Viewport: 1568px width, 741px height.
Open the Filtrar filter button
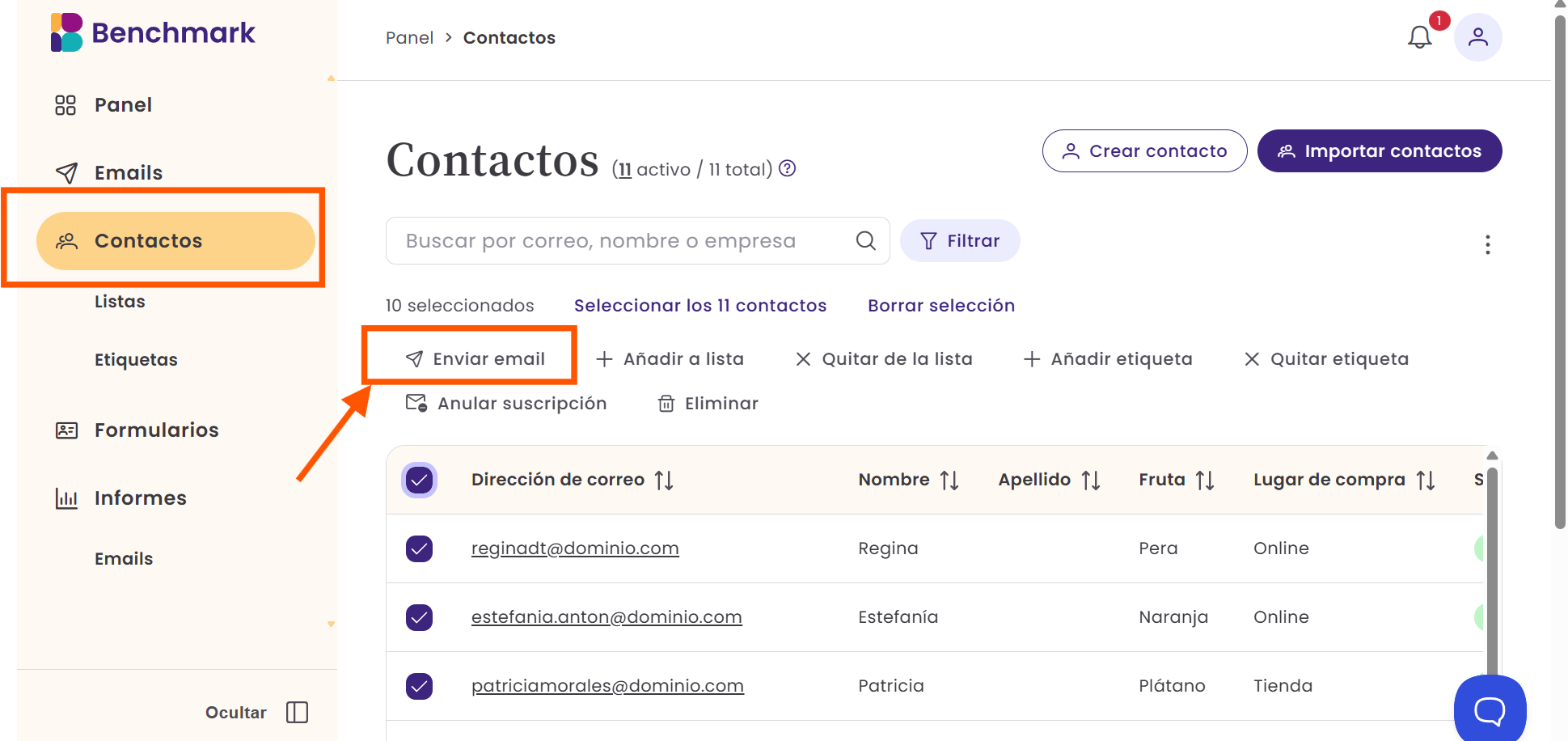pyautogui.click(x=960, y=241)
